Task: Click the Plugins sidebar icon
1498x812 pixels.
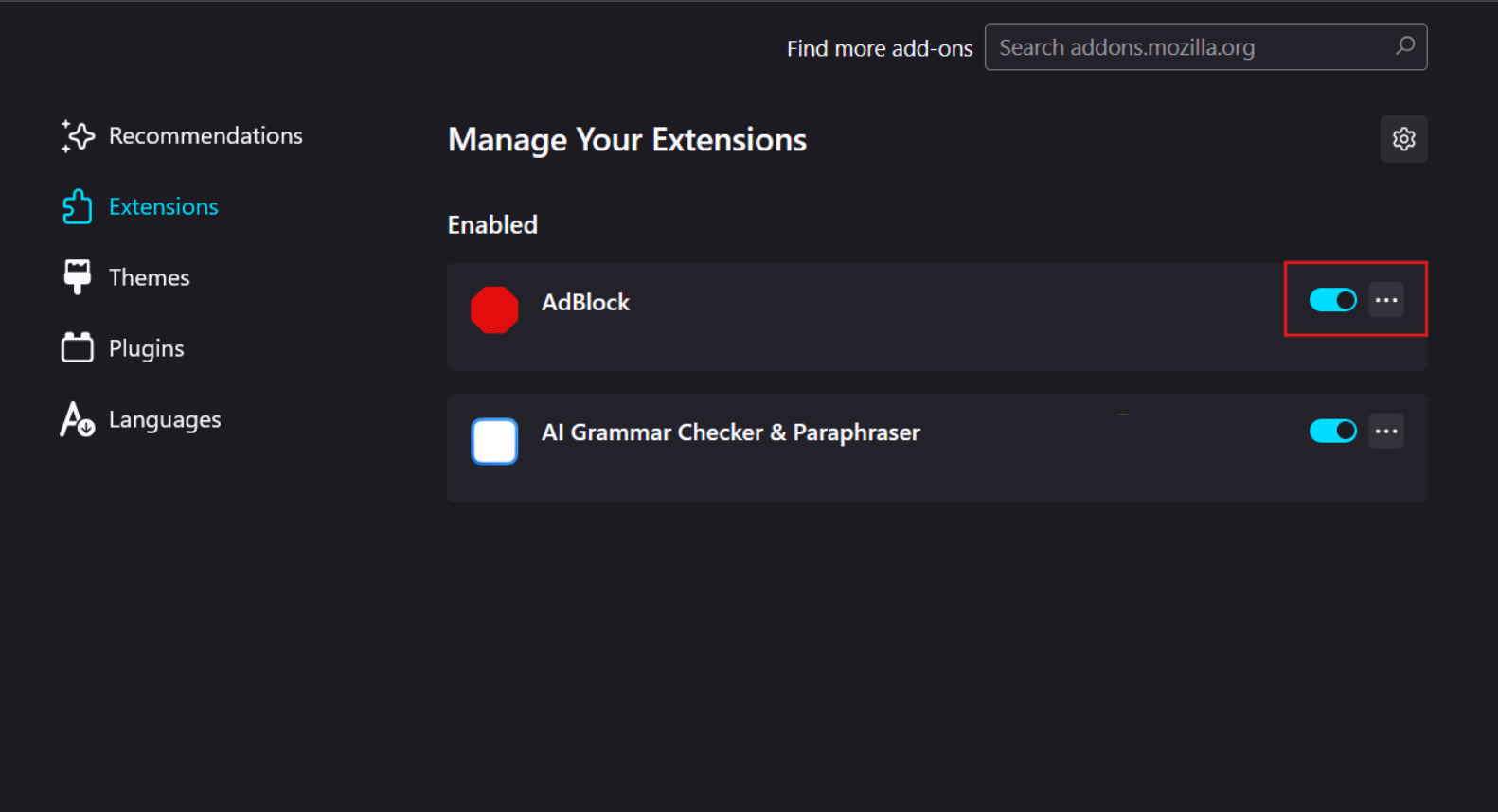Action: (x=77, y=347)
